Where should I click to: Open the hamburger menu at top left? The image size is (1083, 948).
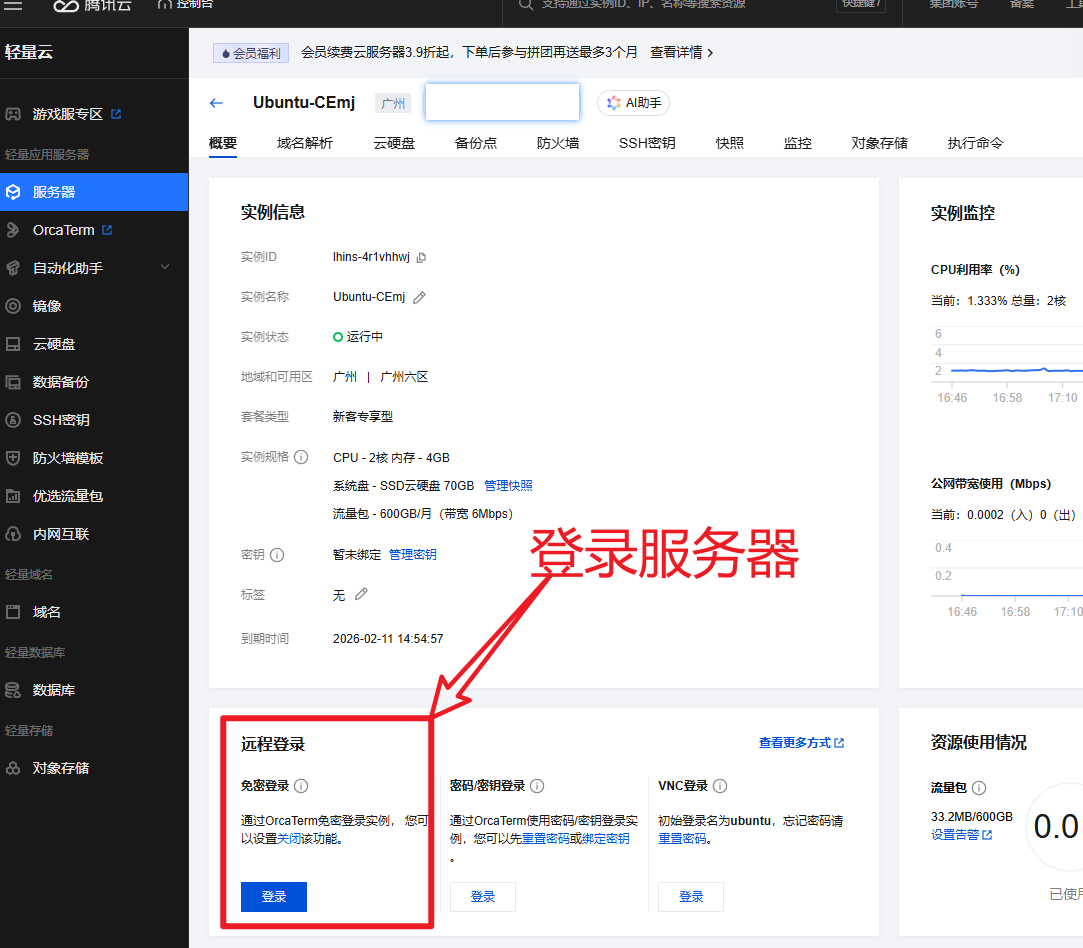(14, 5)
